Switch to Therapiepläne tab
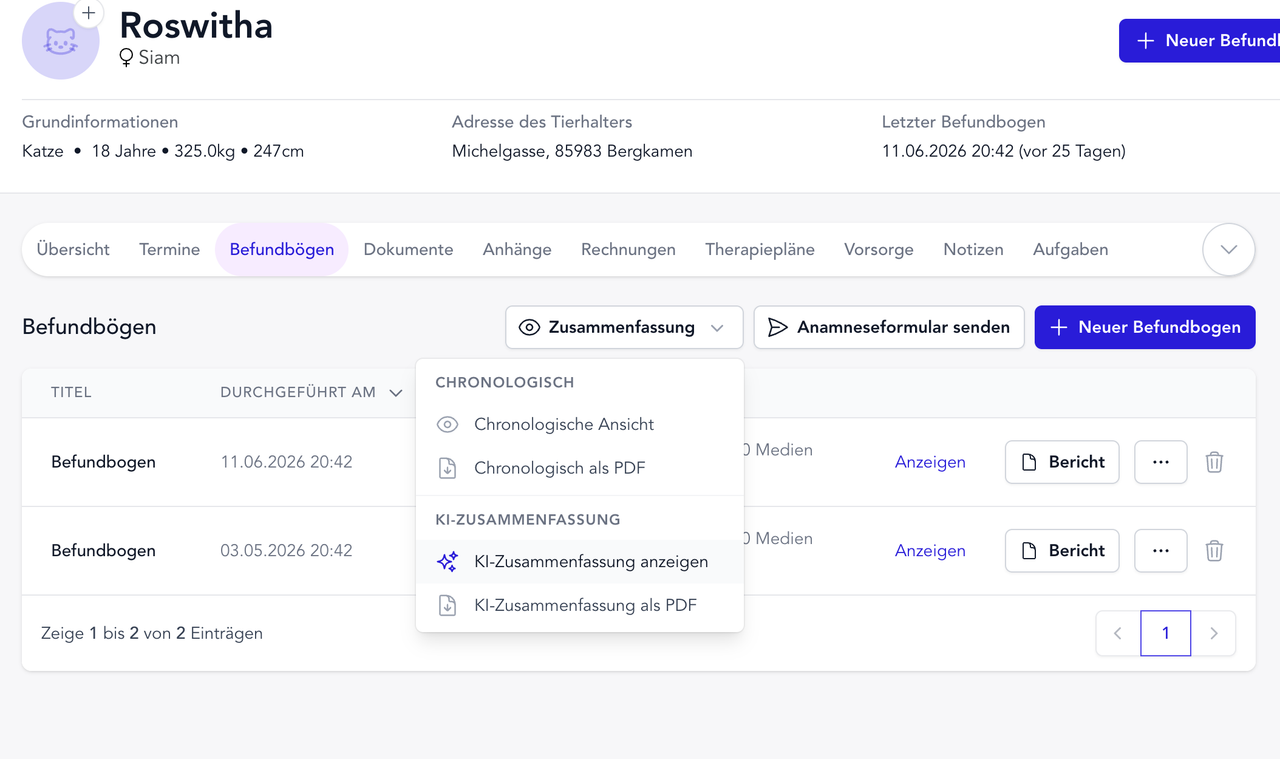 (x=760, y=249)
